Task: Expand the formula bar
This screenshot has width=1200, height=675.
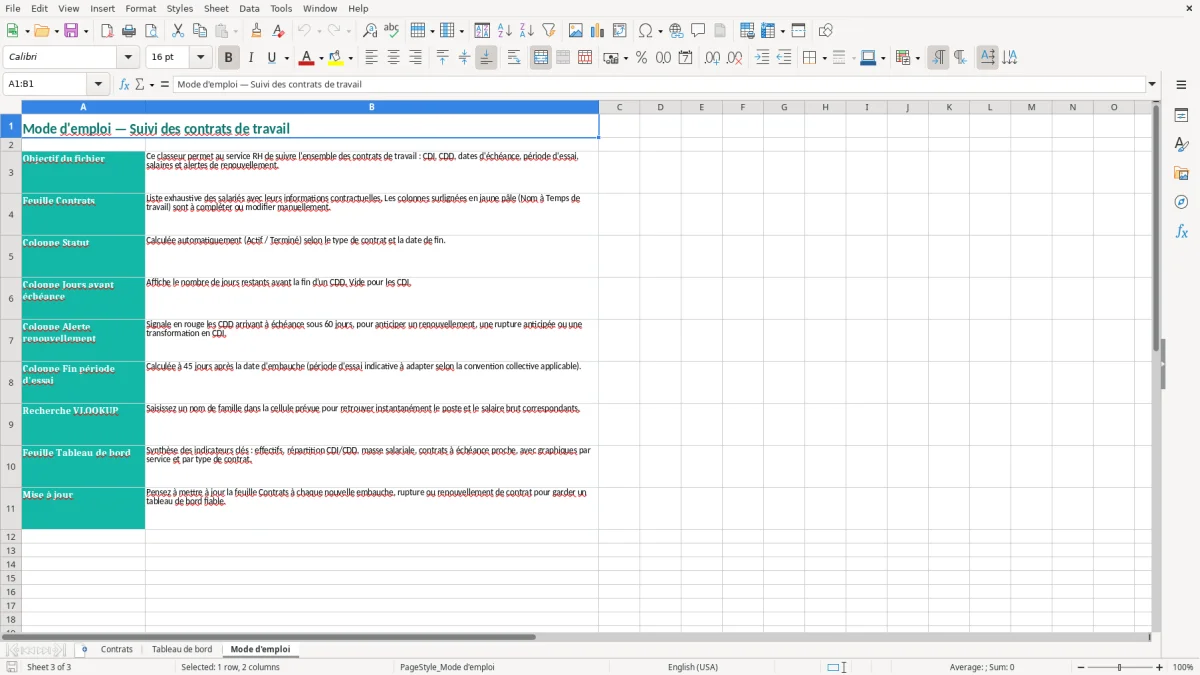Action: pos(1152,84)
